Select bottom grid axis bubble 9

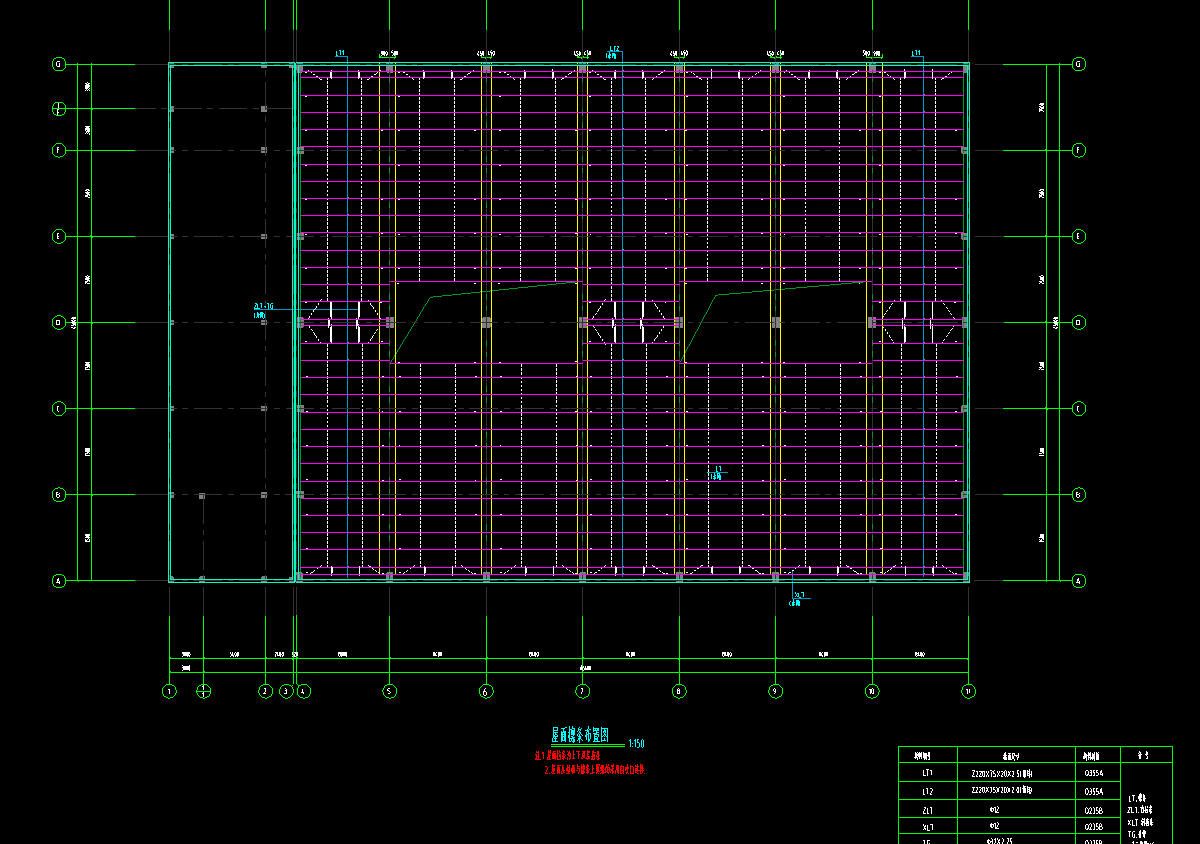775,691
